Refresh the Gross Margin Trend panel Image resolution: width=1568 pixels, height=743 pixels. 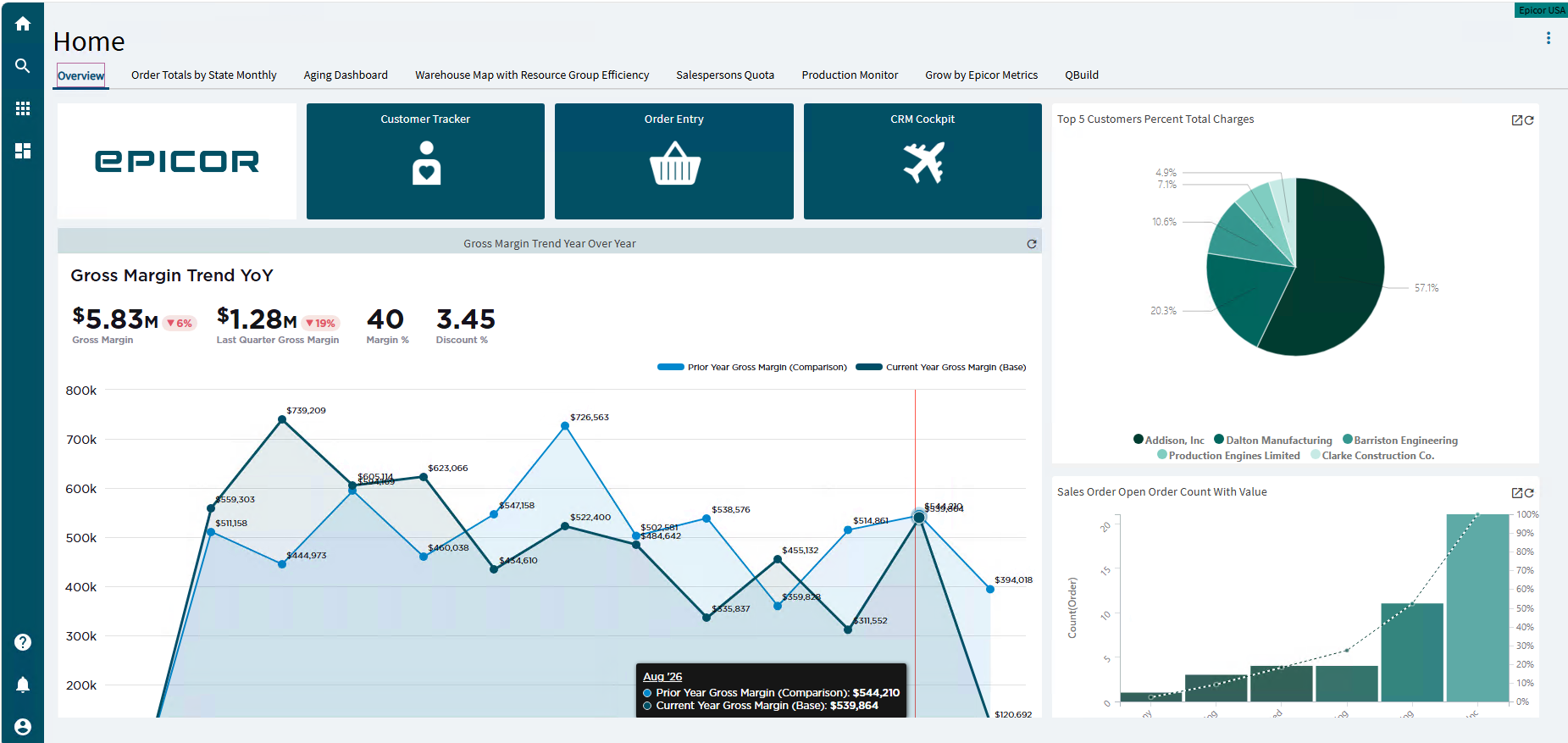point(1031,244)
